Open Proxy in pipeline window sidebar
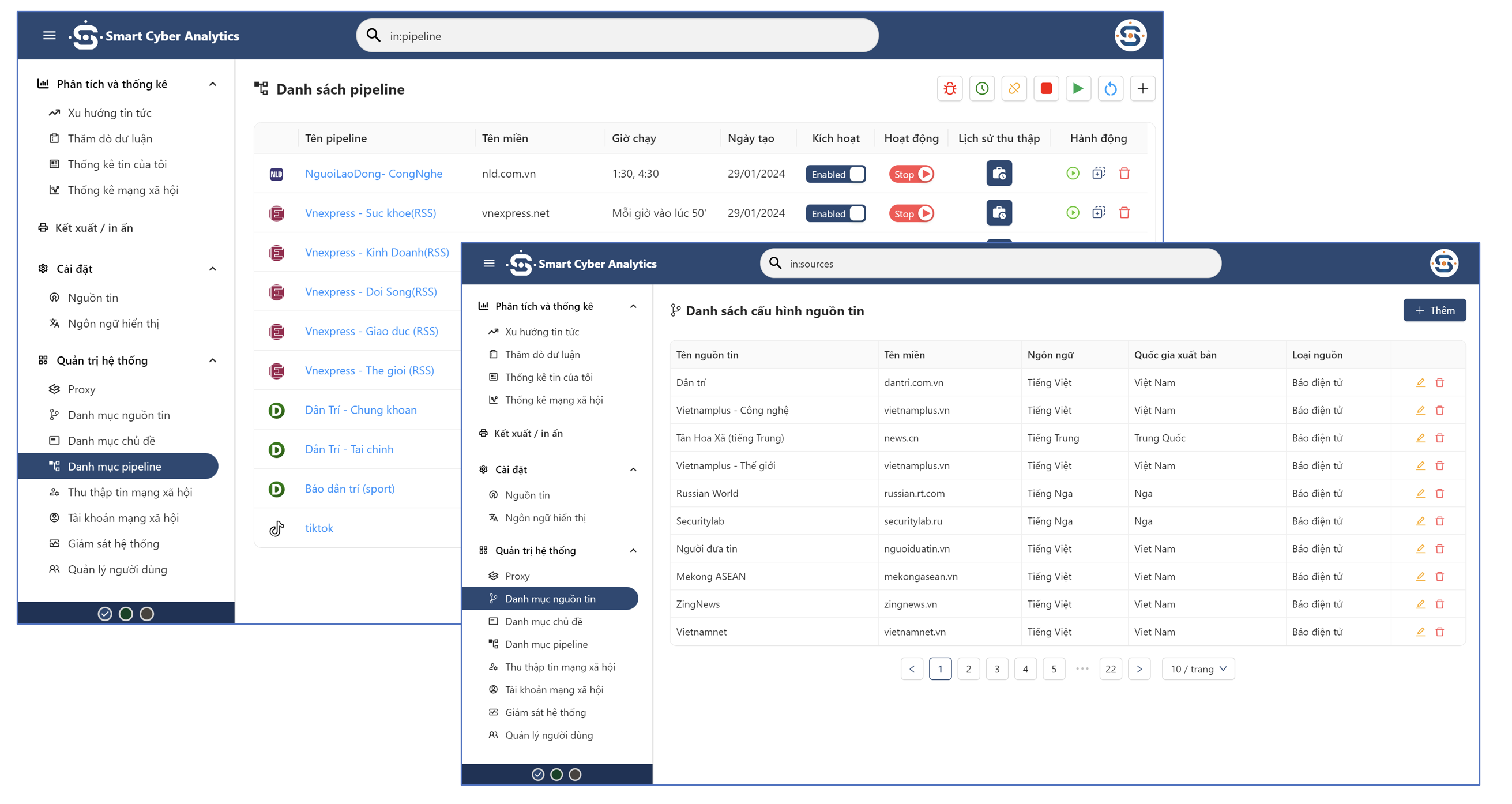Viewport: 1512px width, 804px height. point(81,390)
